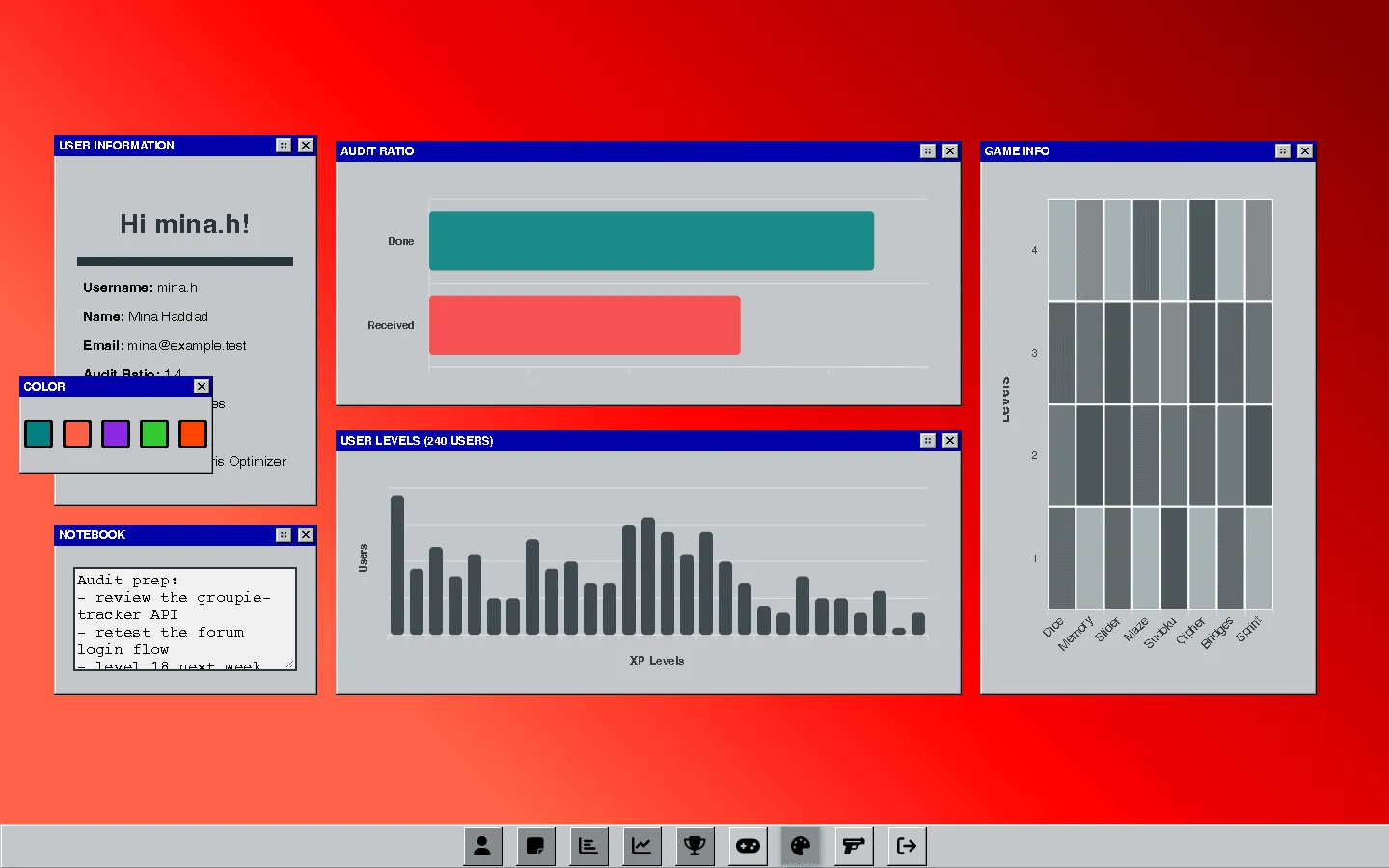This screenshot has width=1389, height=868.
Task: Maximize the Game Info window
Action: (1283, 151)
